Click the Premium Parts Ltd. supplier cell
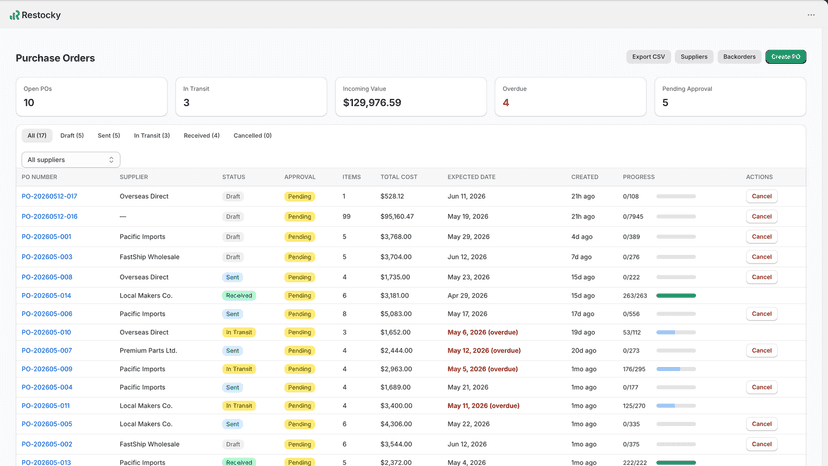This screenshot has width=828, height=466. tap(148, 351)
